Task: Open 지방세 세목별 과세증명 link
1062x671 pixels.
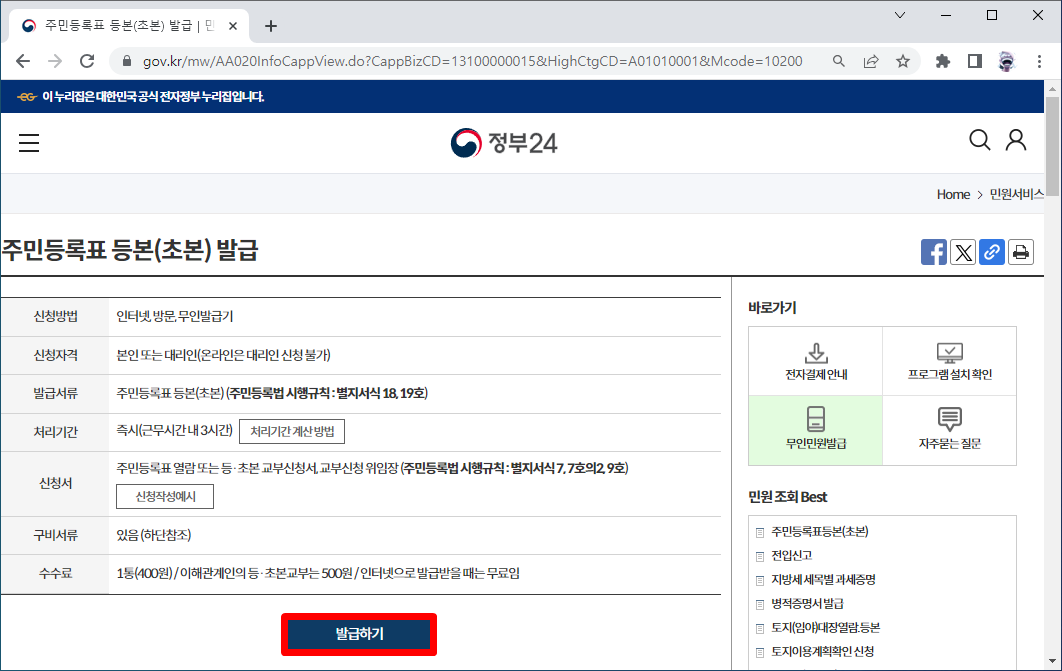Action: pos(824,580)
